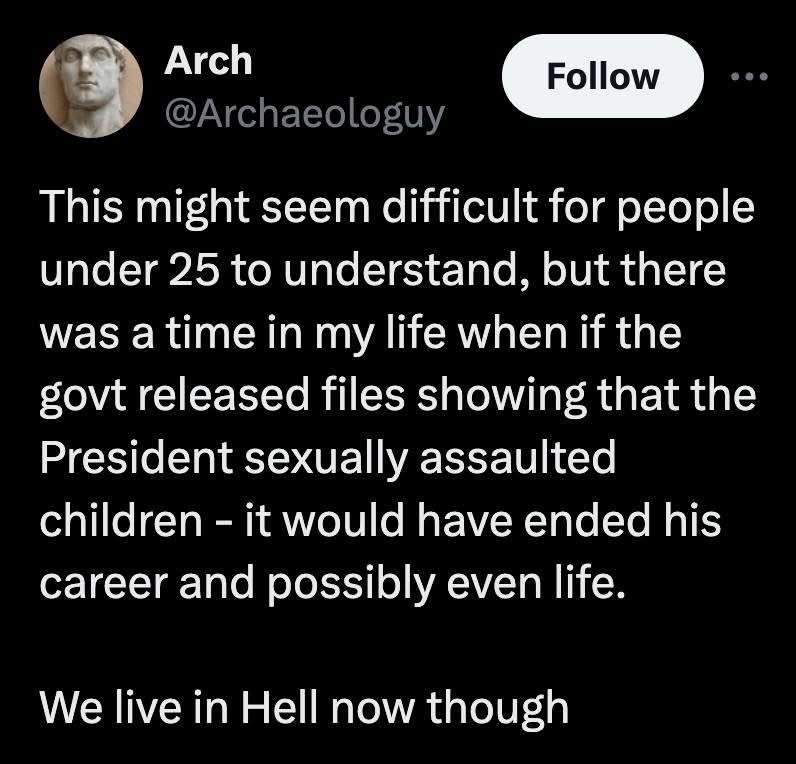Click the line 'We live in Hell now though'
Screen dimensions: 796x764
(304, 708)
